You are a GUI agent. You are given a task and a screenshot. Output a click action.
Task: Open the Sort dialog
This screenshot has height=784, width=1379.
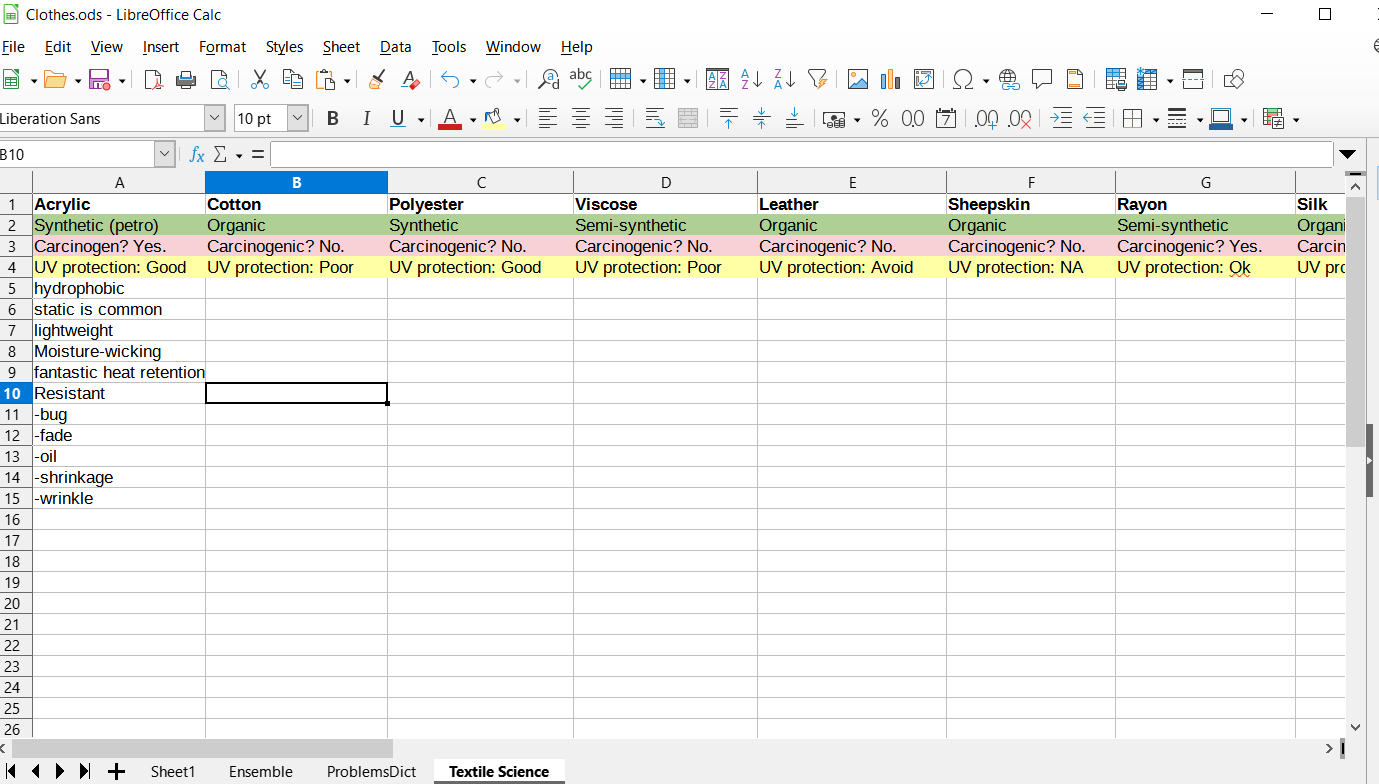click(717, 80)
